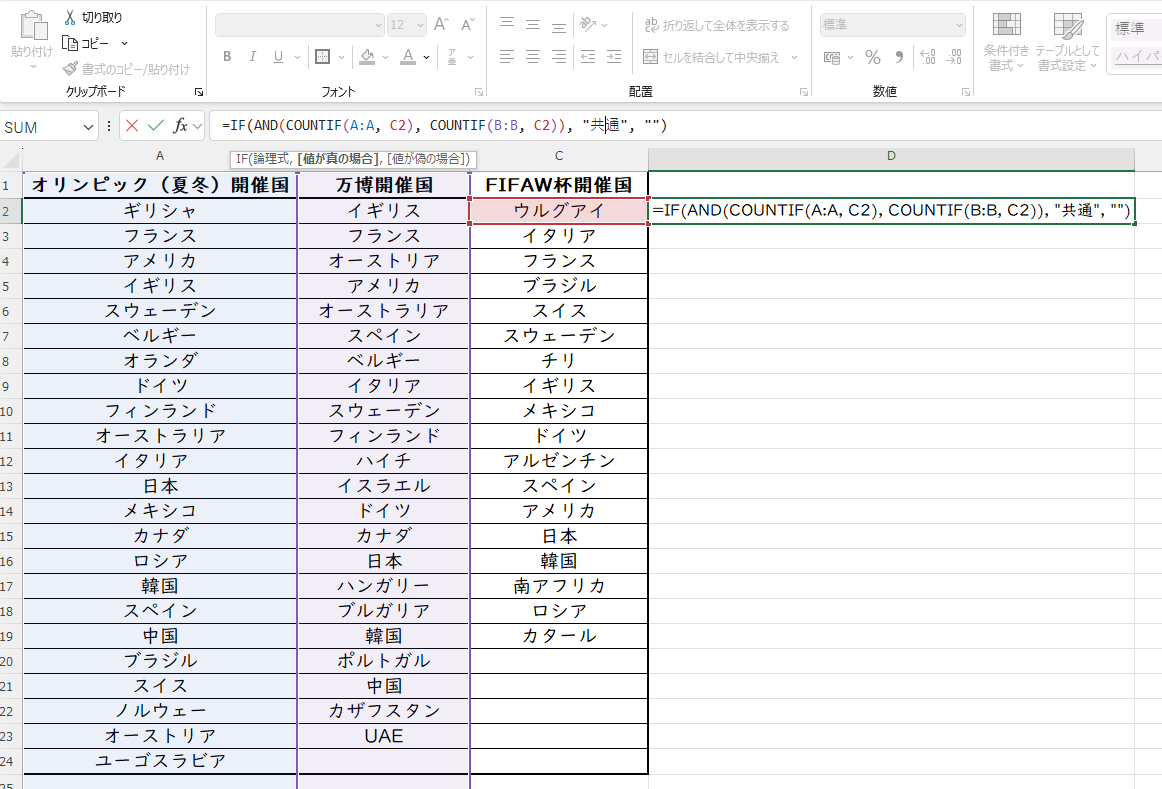1162x789 pixels.
Task: Open the Font Color dropdown arrow
Action: (x=427, y=57)
